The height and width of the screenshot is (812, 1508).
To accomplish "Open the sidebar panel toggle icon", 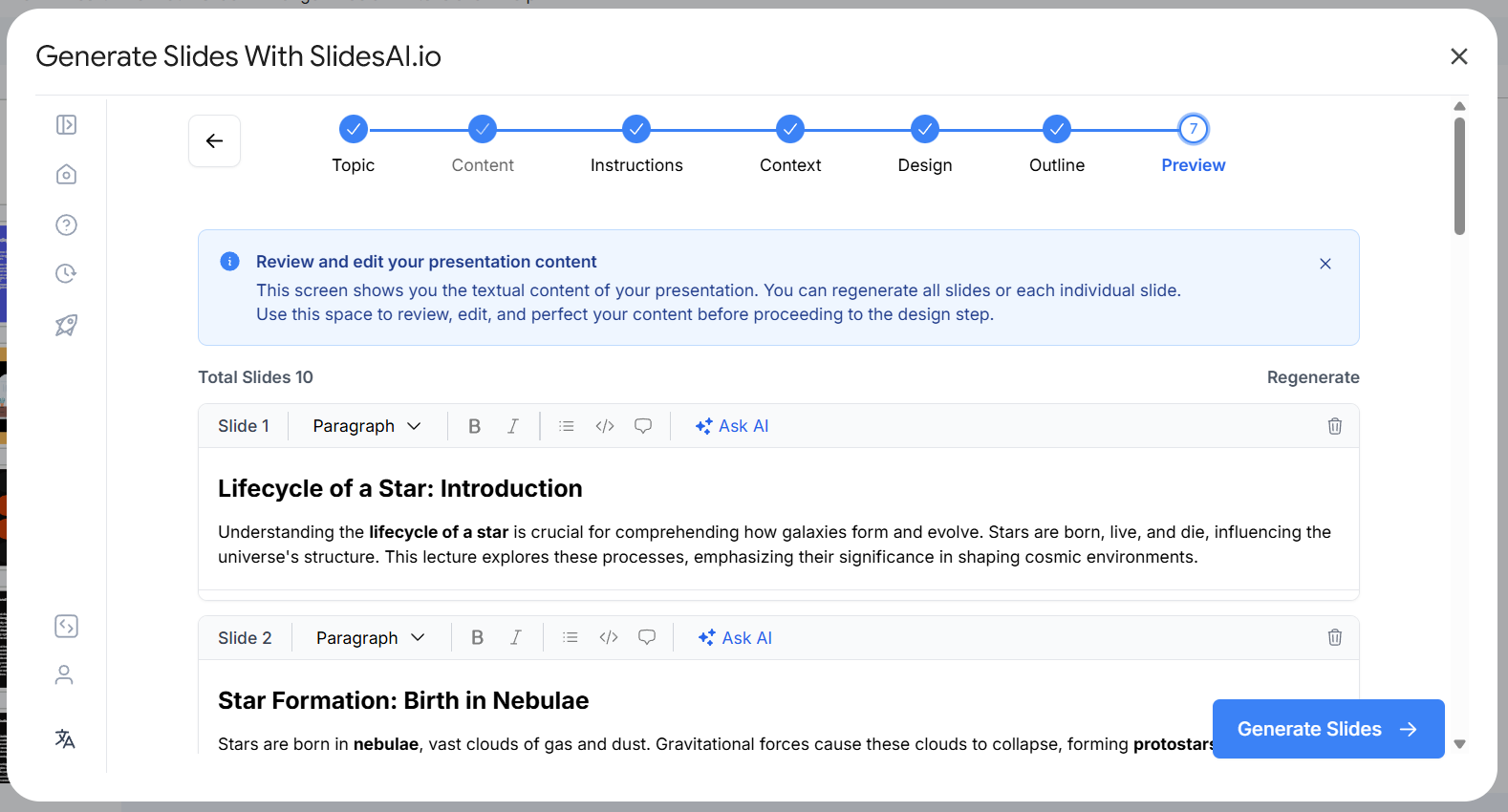I will click(66, 125).
